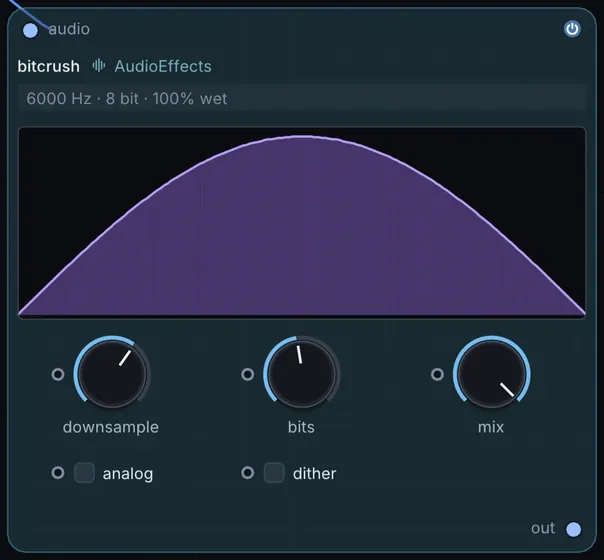Click the out port label
Image resolution: width=604 pixels, height=560 pixels.
tap(543, 528)
